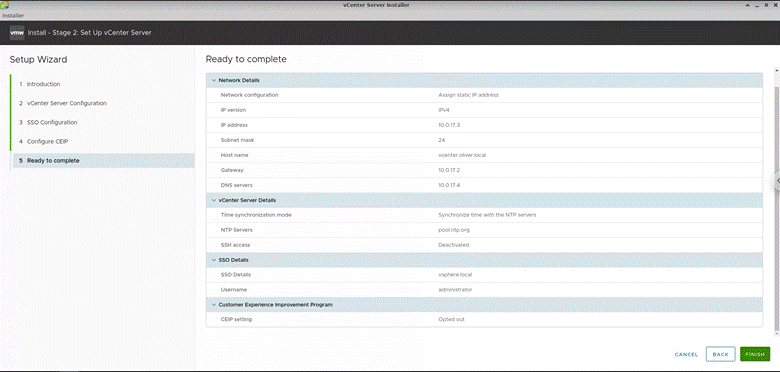
Task: Click the host name vcenter.oliver.local
Action: [462, 155]
